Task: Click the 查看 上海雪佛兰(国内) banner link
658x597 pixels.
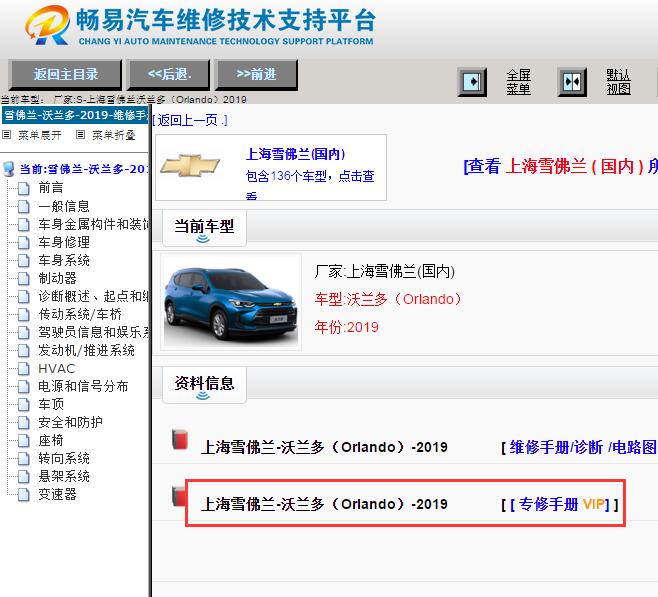Action: coord(561,167)
